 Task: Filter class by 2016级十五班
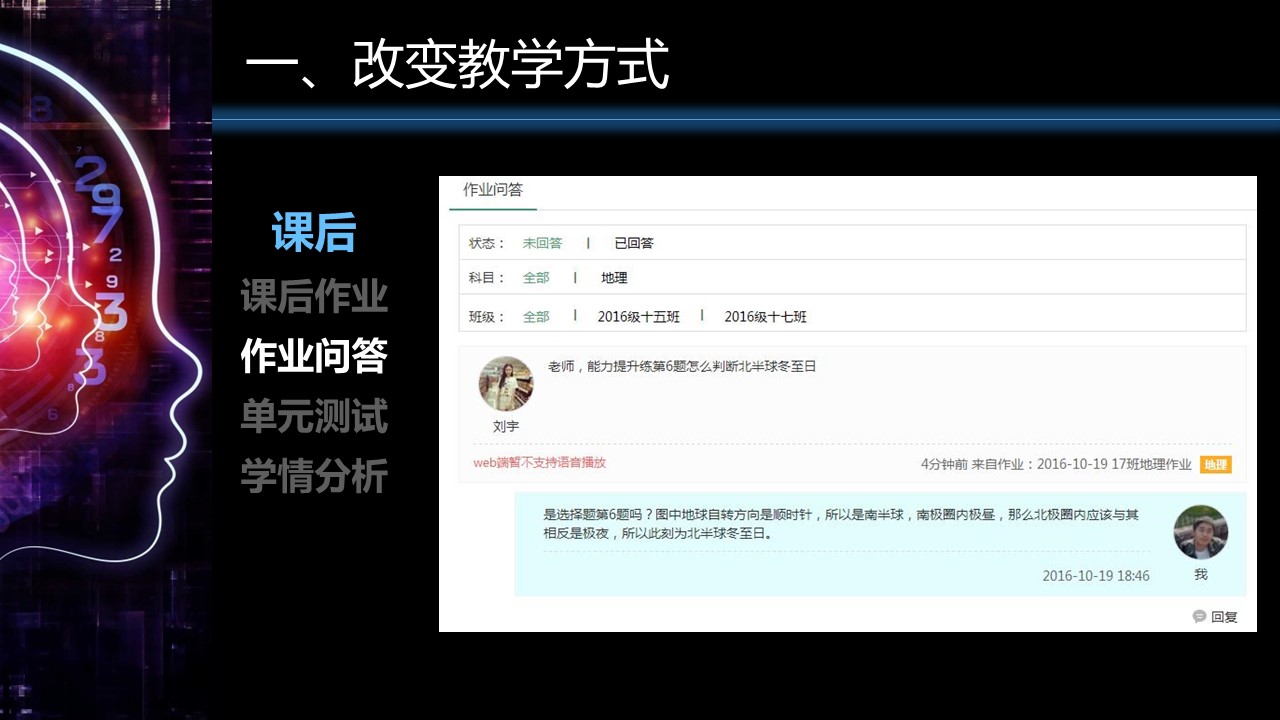pyautogui.click(x=639, y=317)
